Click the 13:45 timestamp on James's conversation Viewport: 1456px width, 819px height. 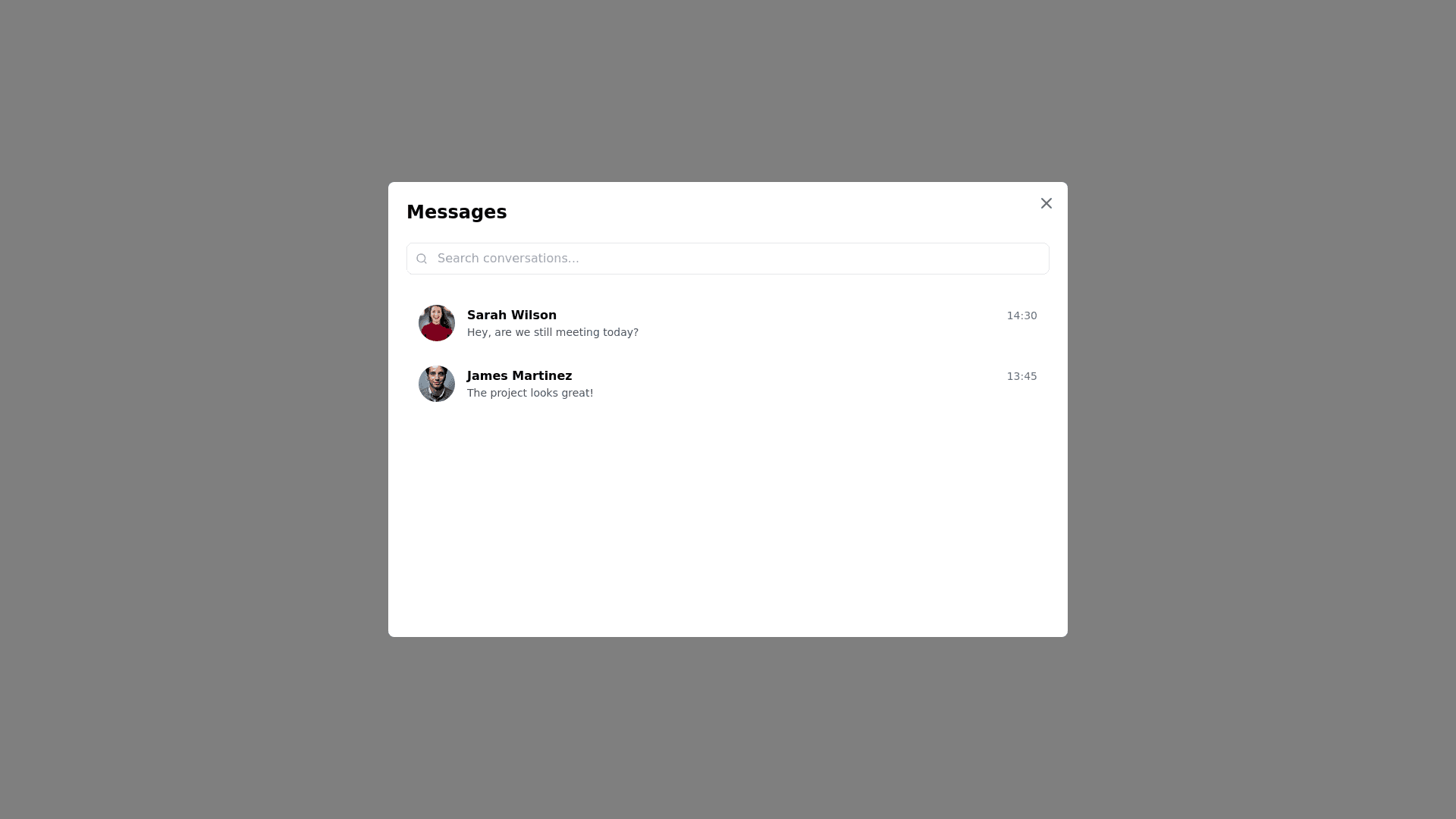pyautogui.click(x=1021, y=376)
